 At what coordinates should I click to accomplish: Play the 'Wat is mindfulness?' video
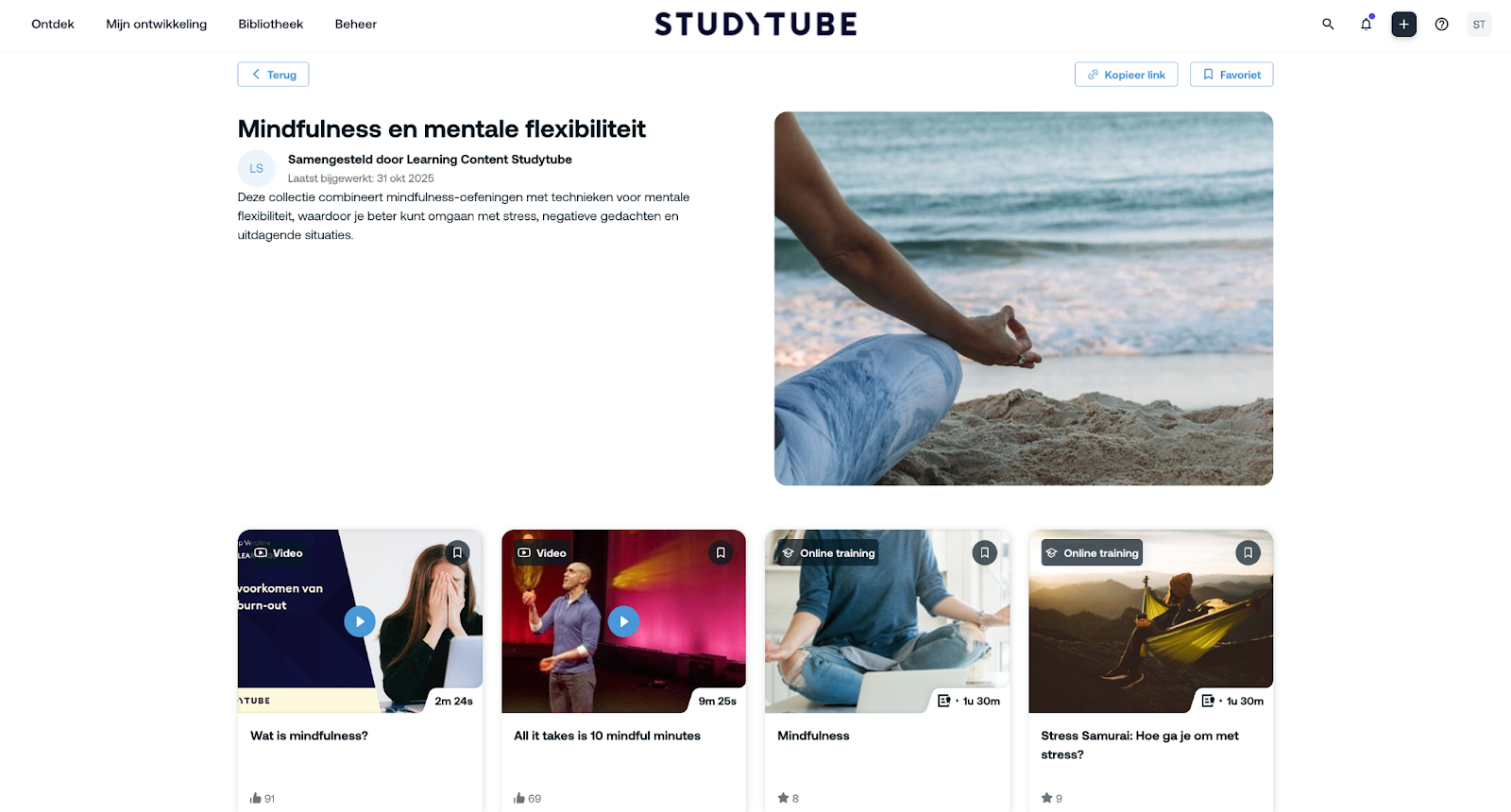[x=360, y=621]
